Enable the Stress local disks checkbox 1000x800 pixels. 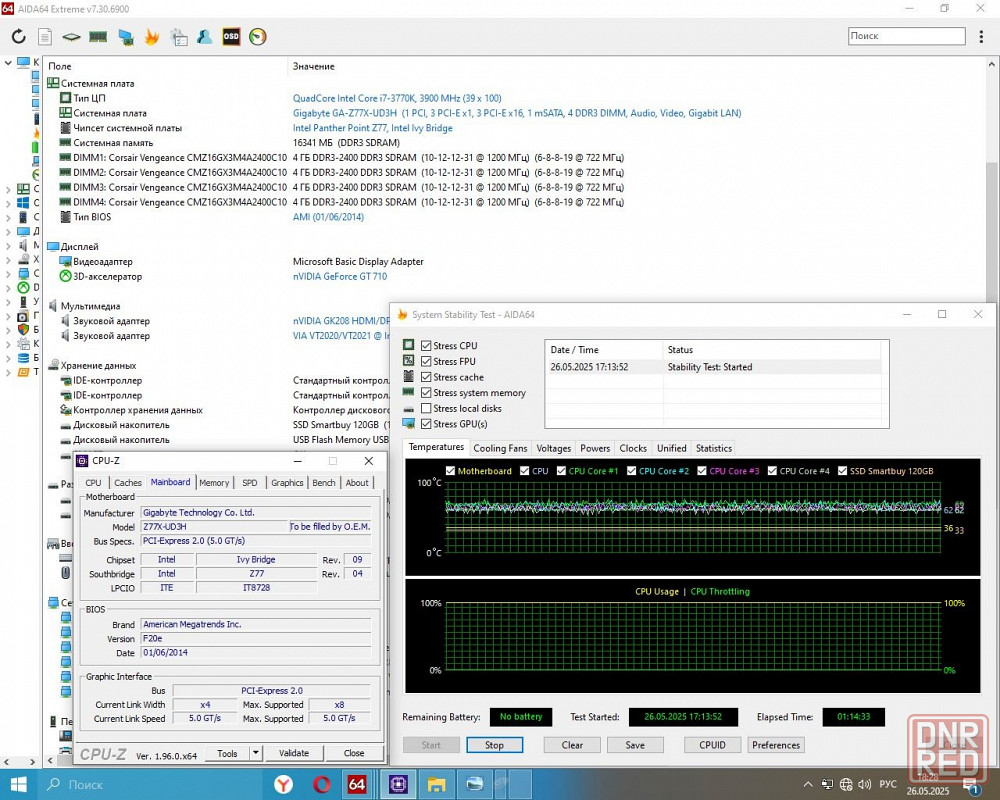[x=427, y=408]
